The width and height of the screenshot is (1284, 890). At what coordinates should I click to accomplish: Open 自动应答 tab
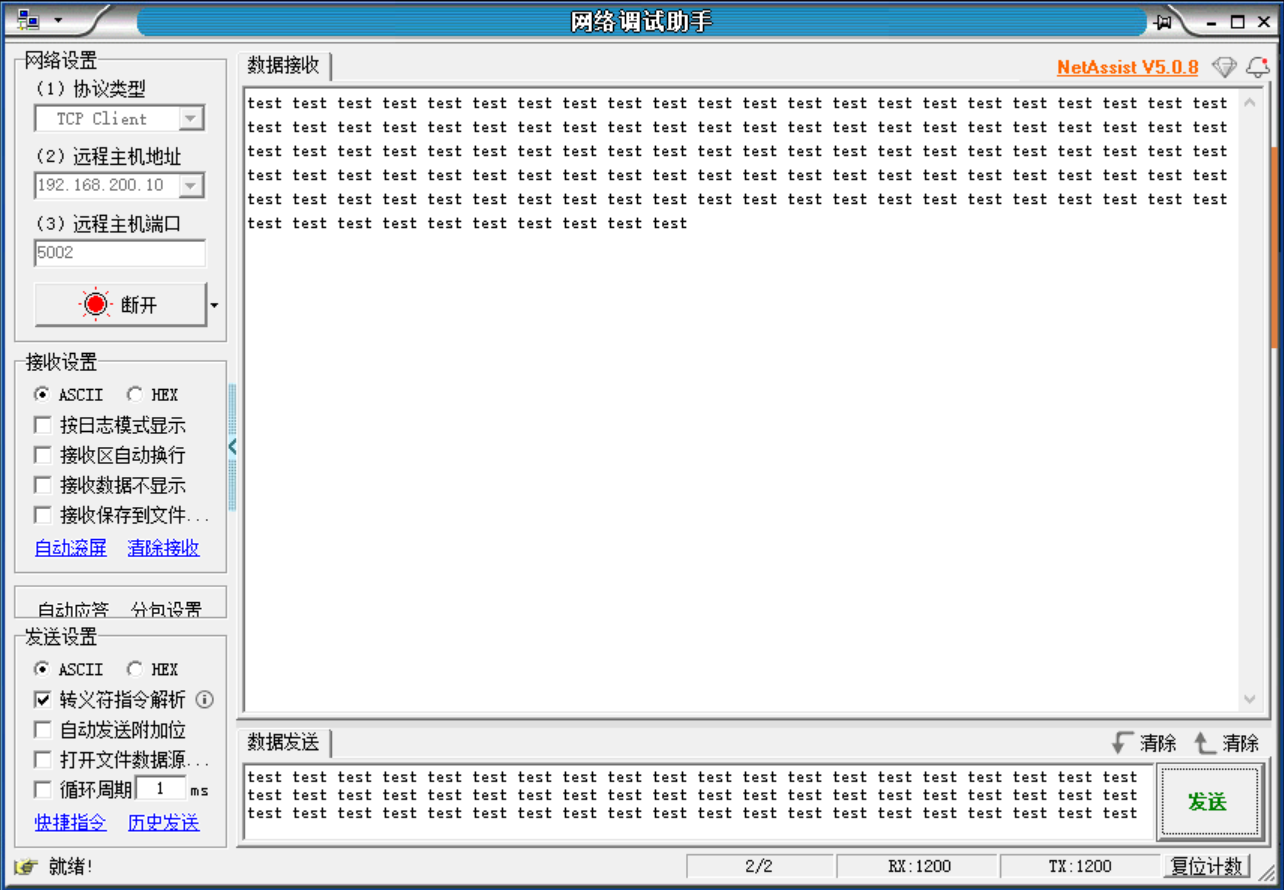(73, 609)
